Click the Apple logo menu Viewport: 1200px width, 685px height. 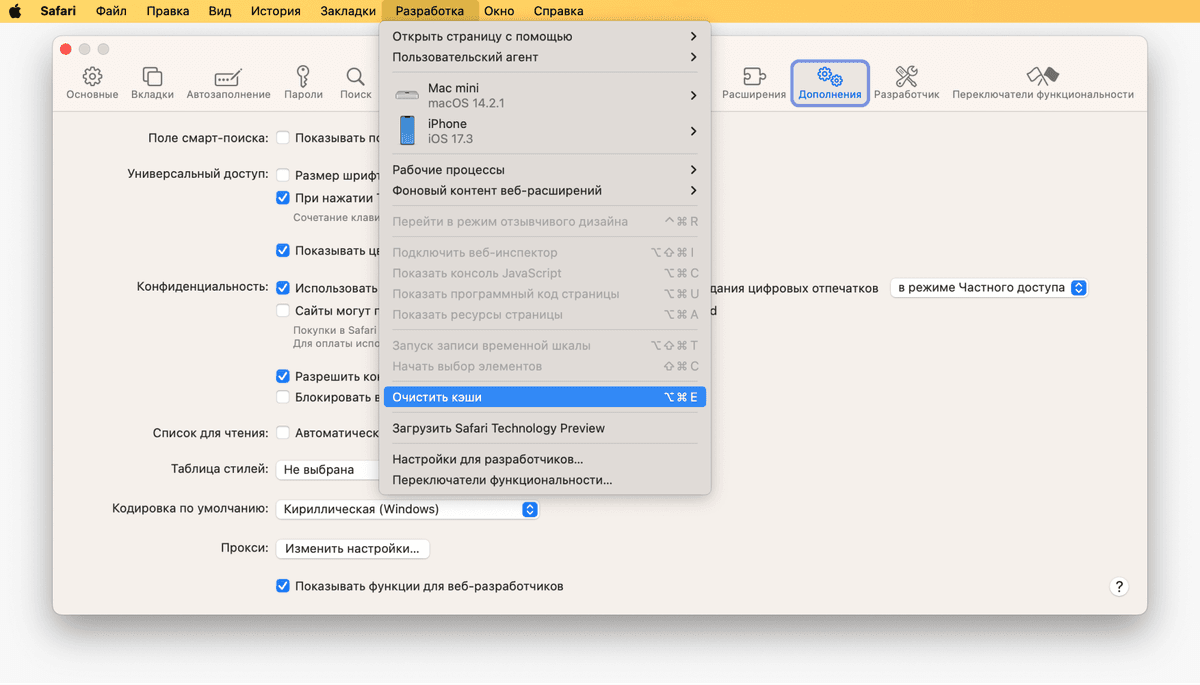coord(16,11)
